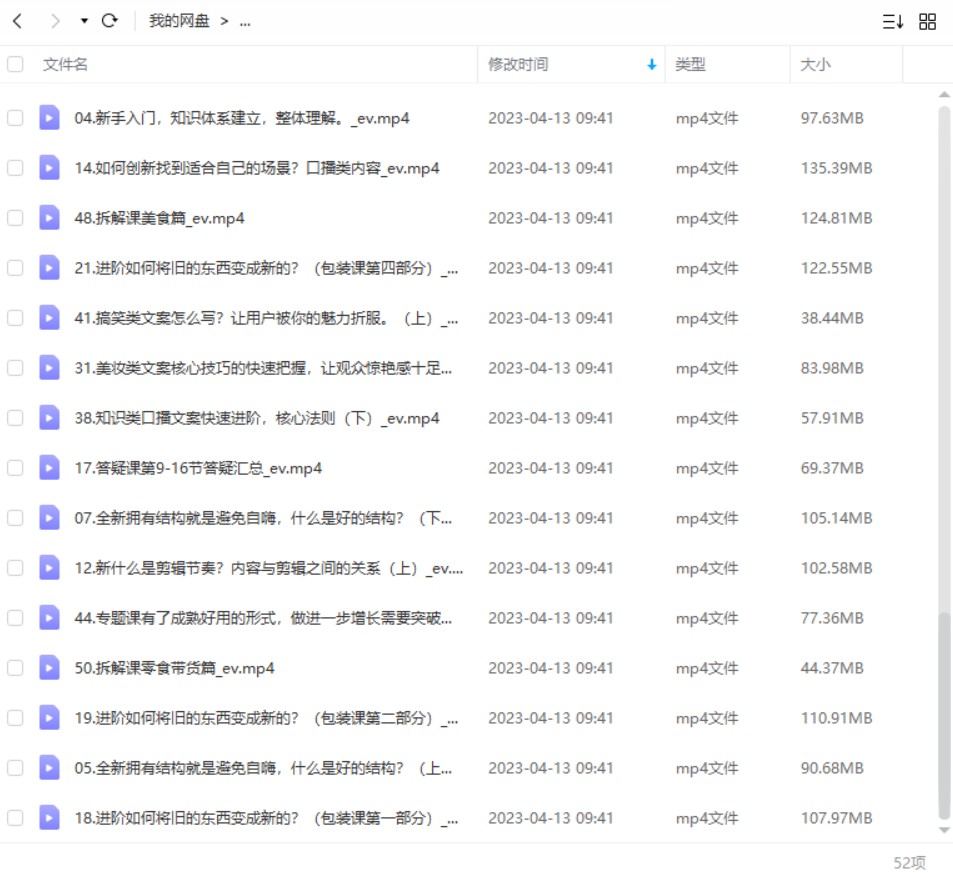
Task: Check the box for 21.进阶 file
Action: (x=15, y=267)
